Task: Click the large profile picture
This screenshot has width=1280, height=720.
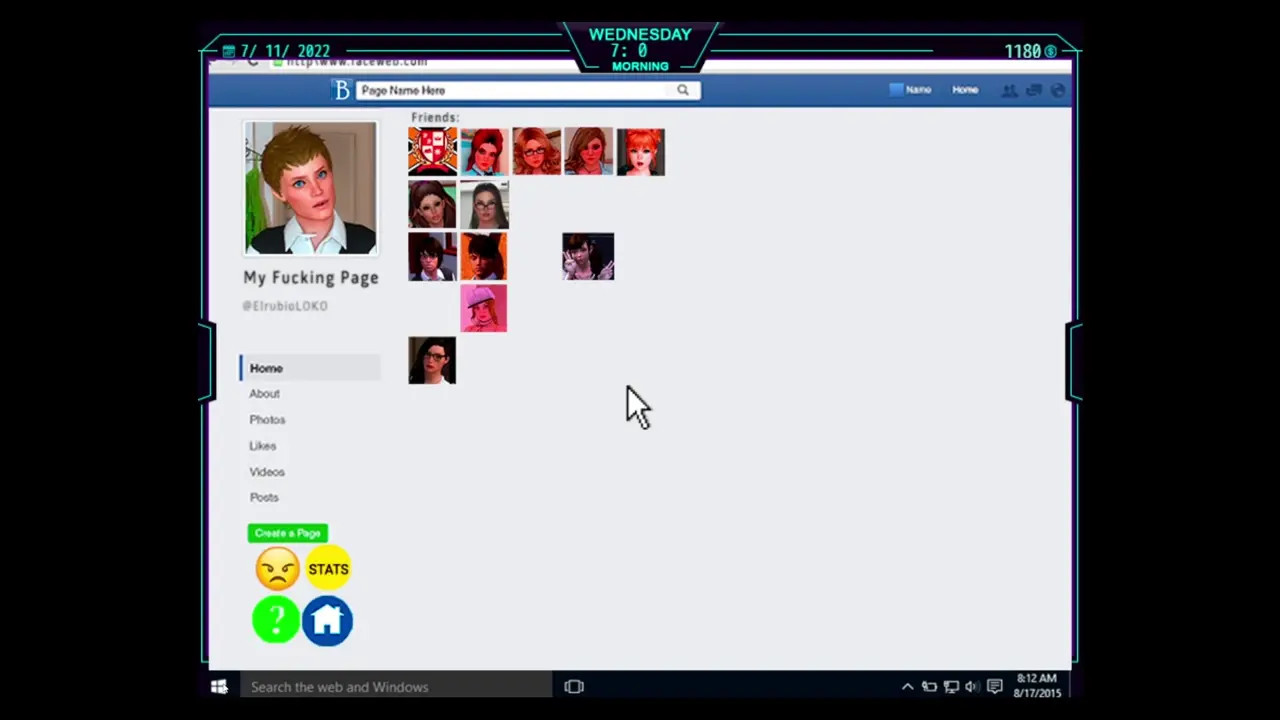Action: point(311,188)
